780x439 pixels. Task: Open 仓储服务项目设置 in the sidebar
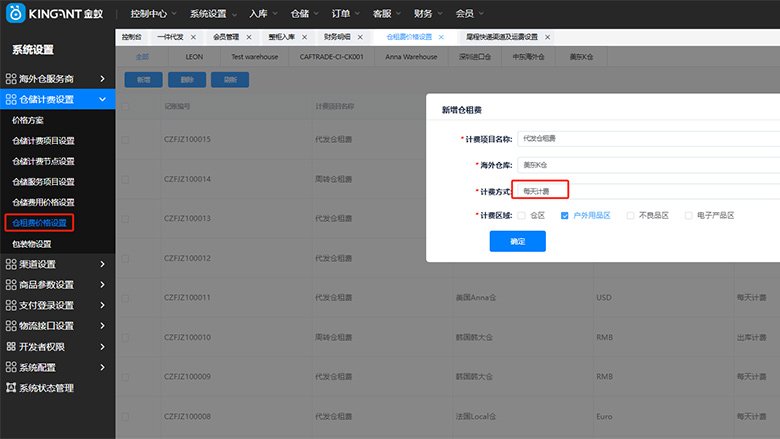(x=43, y=182)
